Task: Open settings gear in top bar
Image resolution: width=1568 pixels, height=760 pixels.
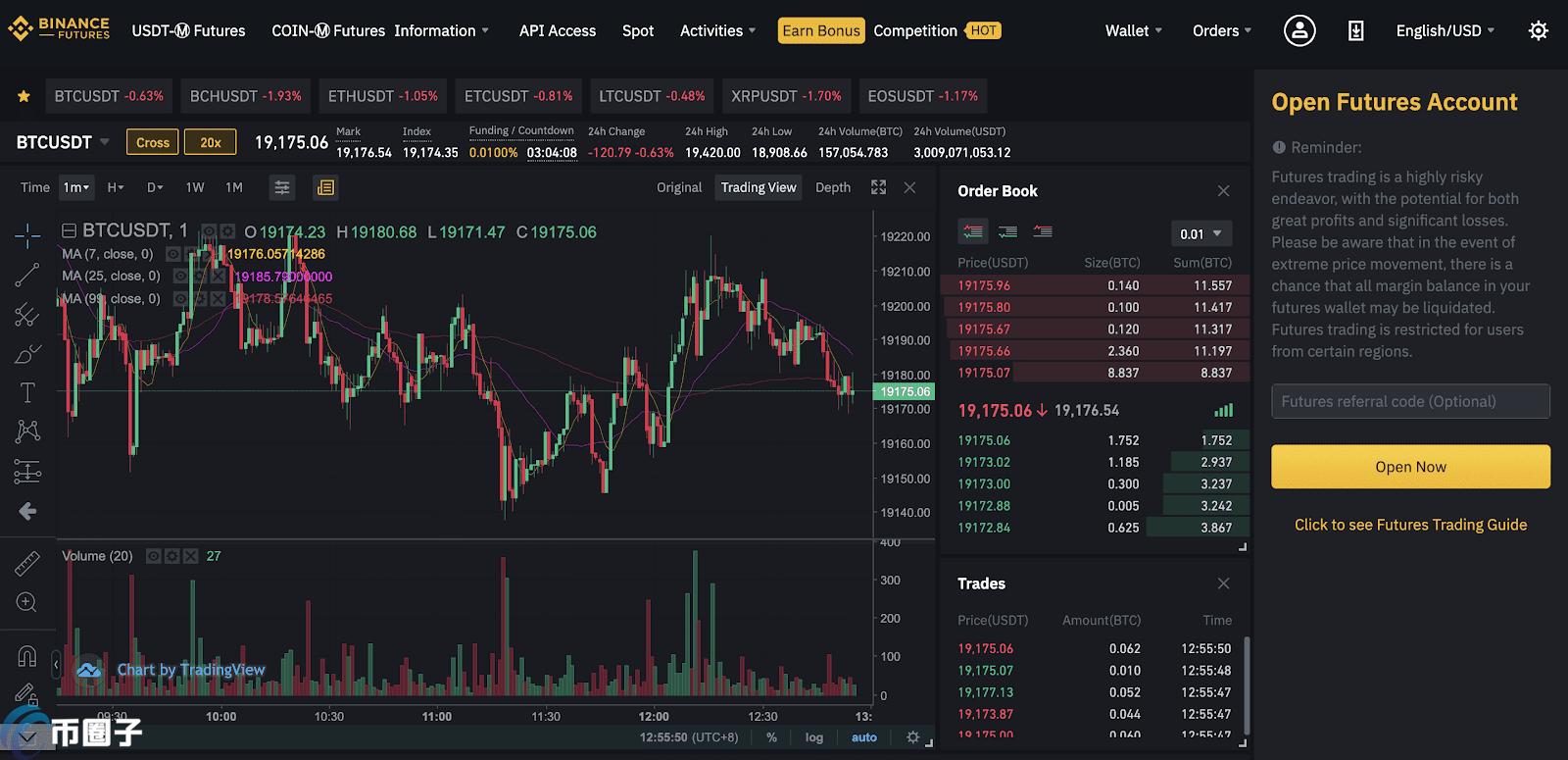Action: (x=1539, y=30)
